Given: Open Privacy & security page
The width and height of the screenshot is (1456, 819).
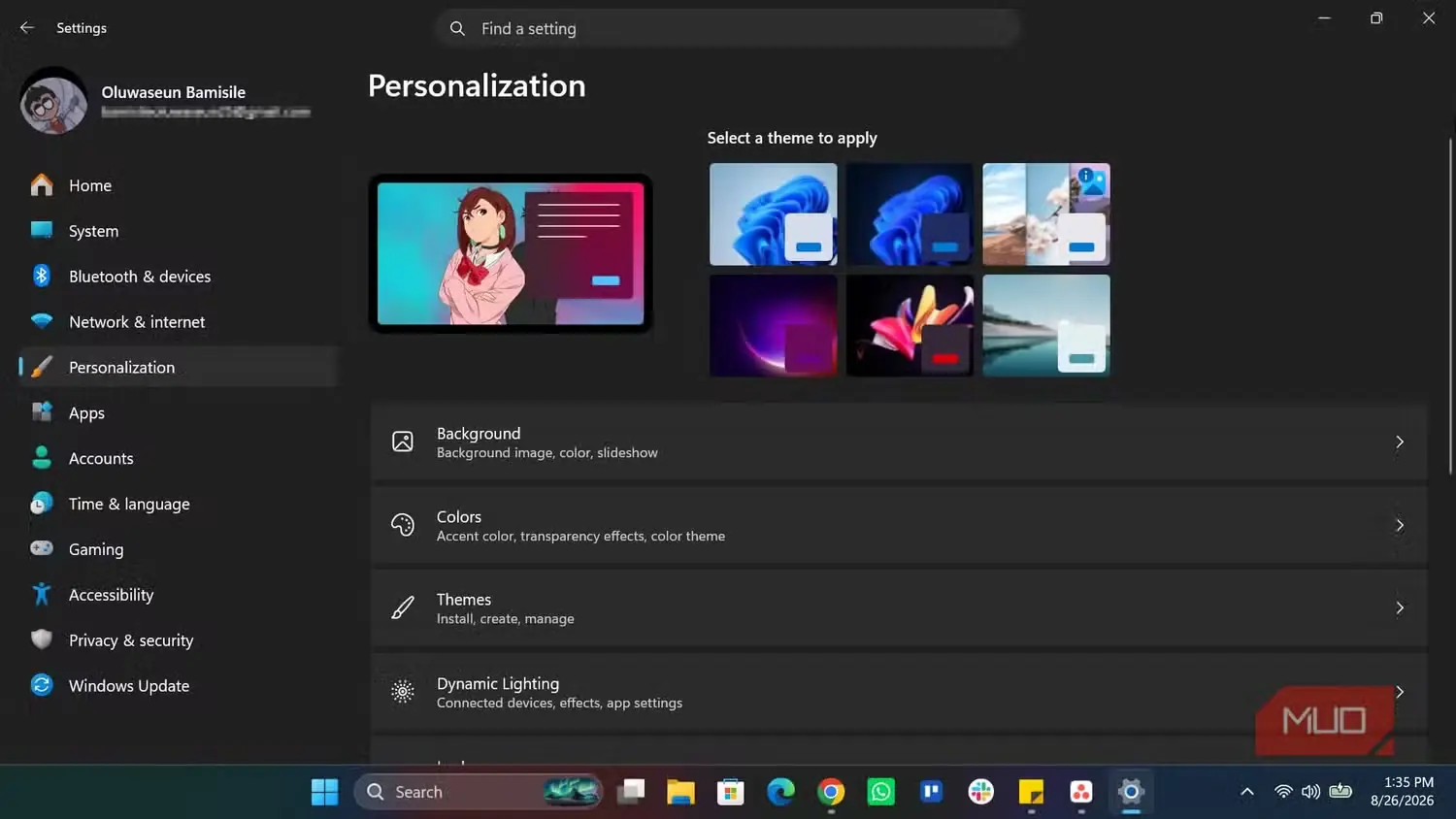Looking at the screenshot, I should pos(179,640).
